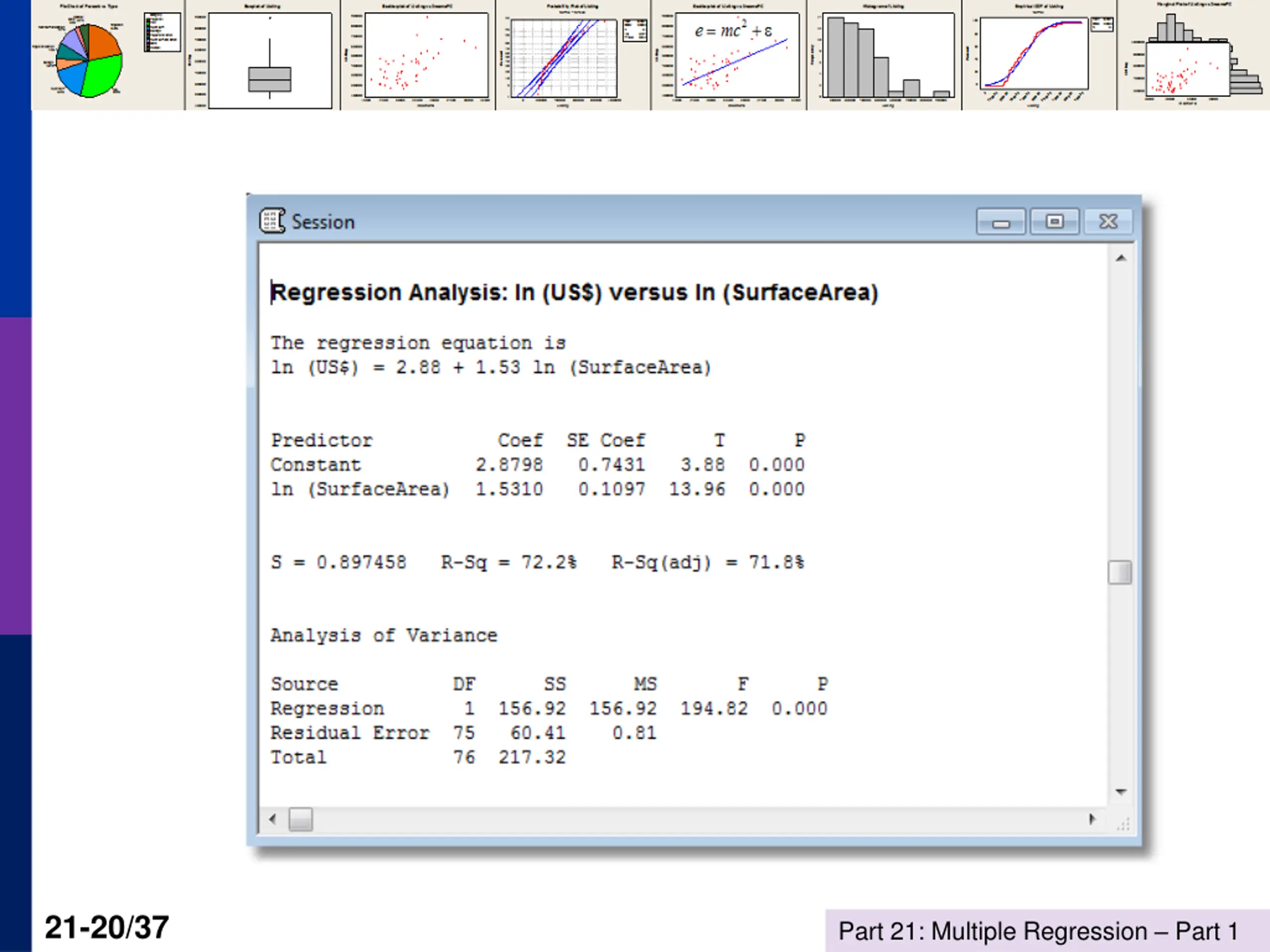Click the window resize grip corner

(x=1123, y=824)
